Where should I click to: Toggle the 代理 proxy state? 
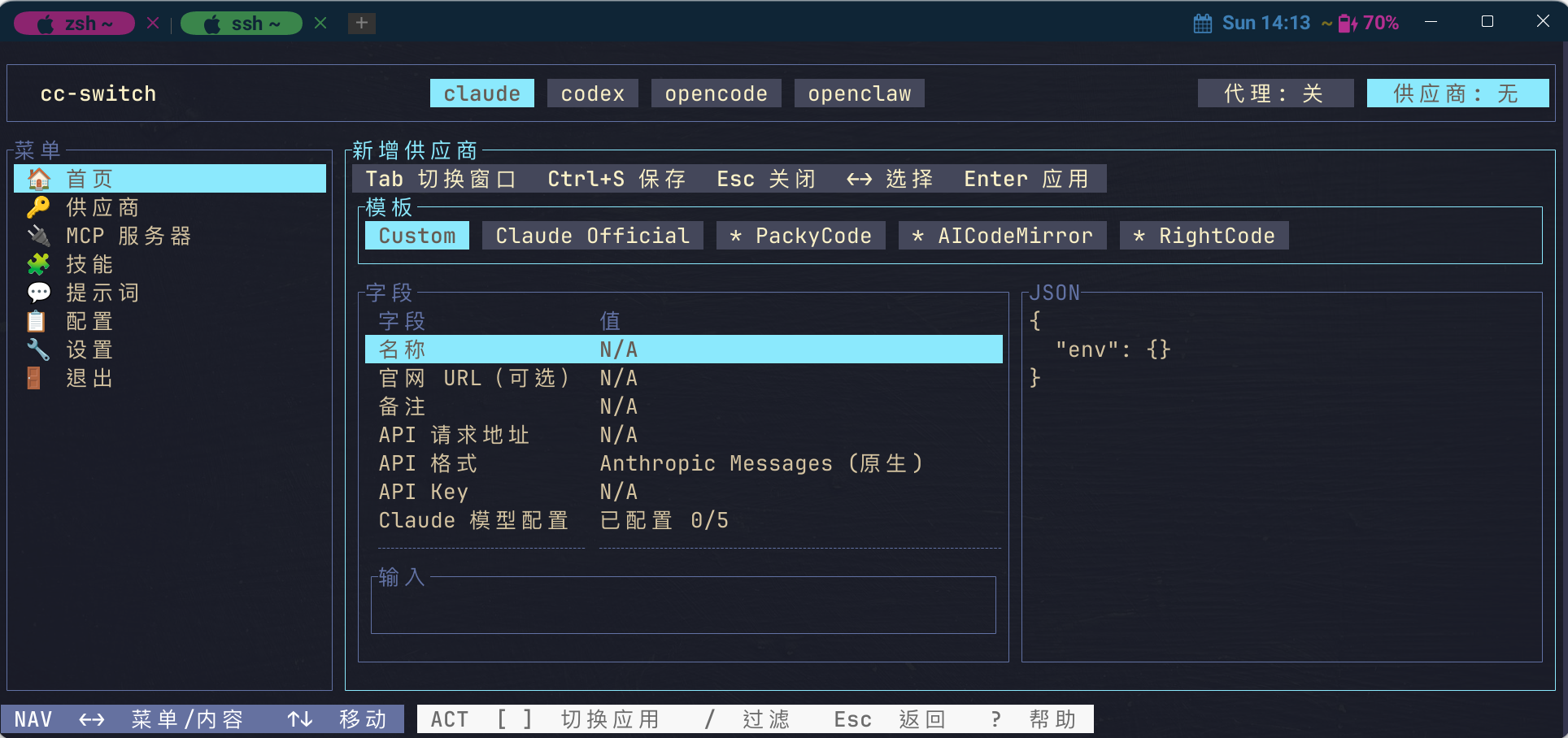(1275, 93)
